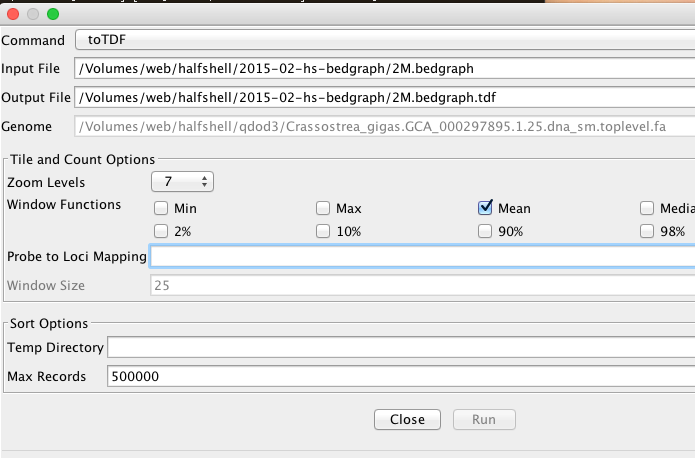Viewport: 695px width, 458px height.
Task: Tick the 2% percentile checkbox
Action: click(161, 231)
